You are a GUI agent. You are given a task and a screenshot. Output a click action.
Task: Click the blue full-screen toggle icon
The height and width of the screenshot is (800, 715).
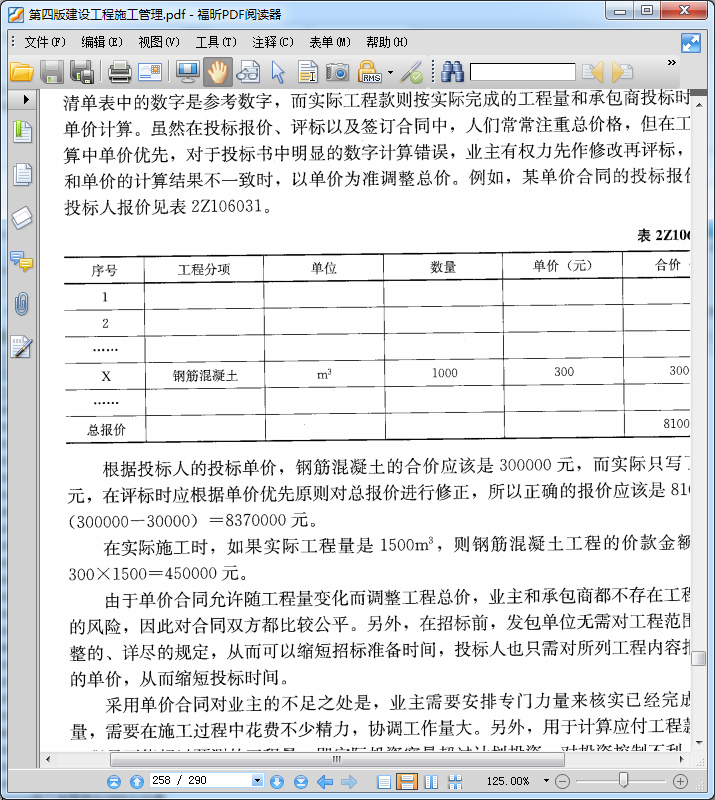[691, 43]
